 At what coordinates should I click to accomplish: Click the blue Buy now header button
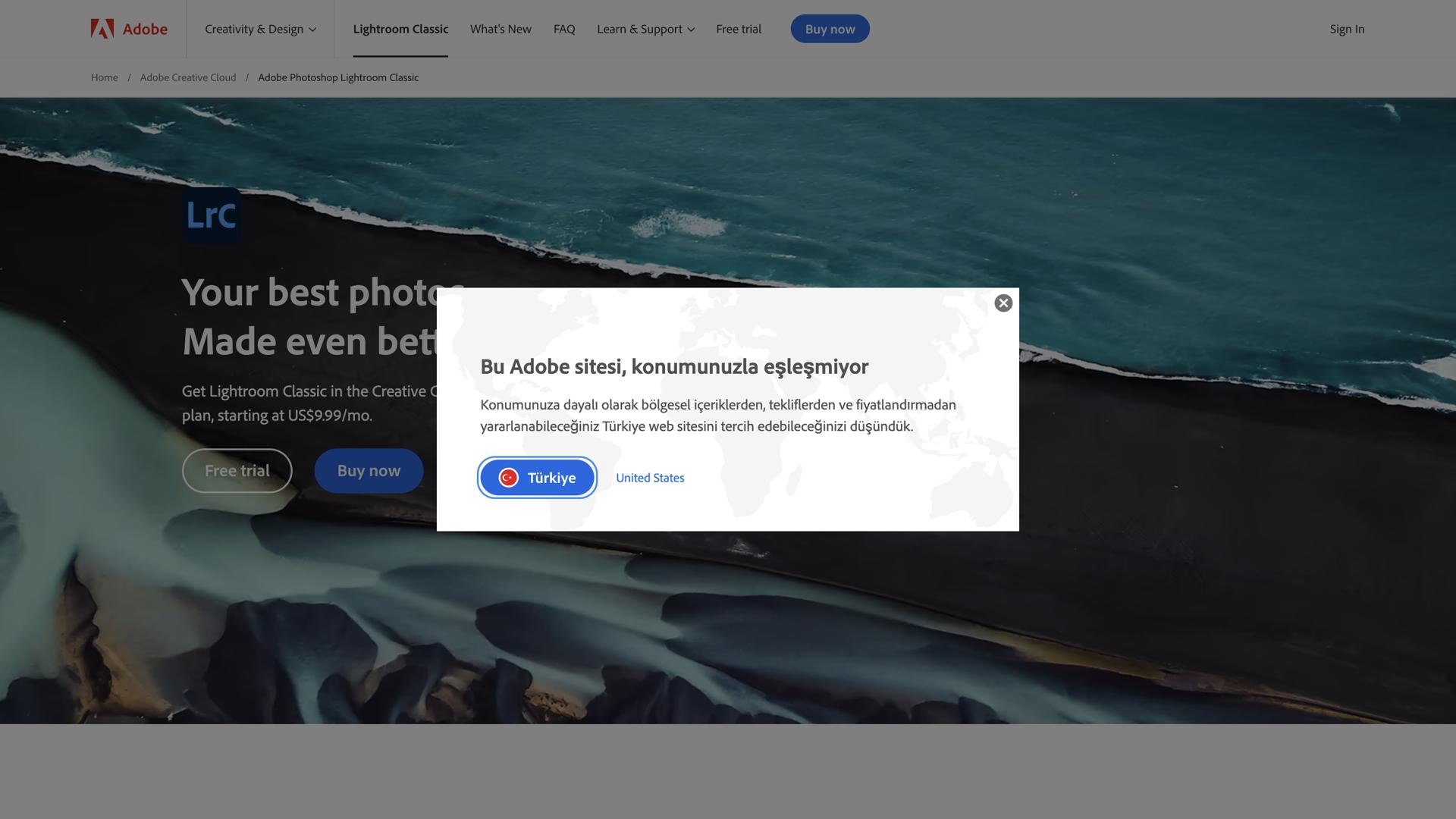point(830,28)
